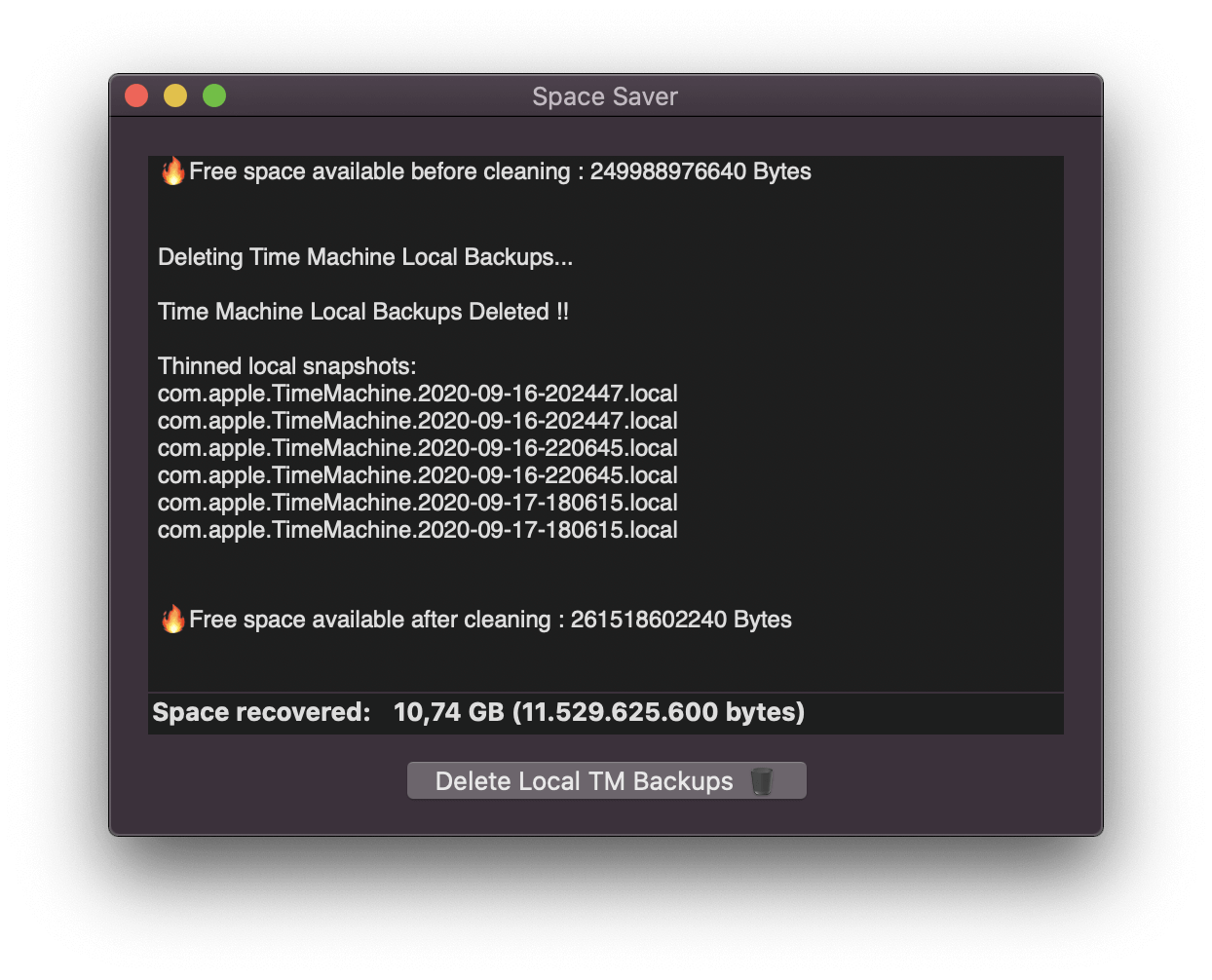Select the second 2020-09-16-202447 snapshot entry
This screenshot has height=980, width=1212.
pos(417,421)
